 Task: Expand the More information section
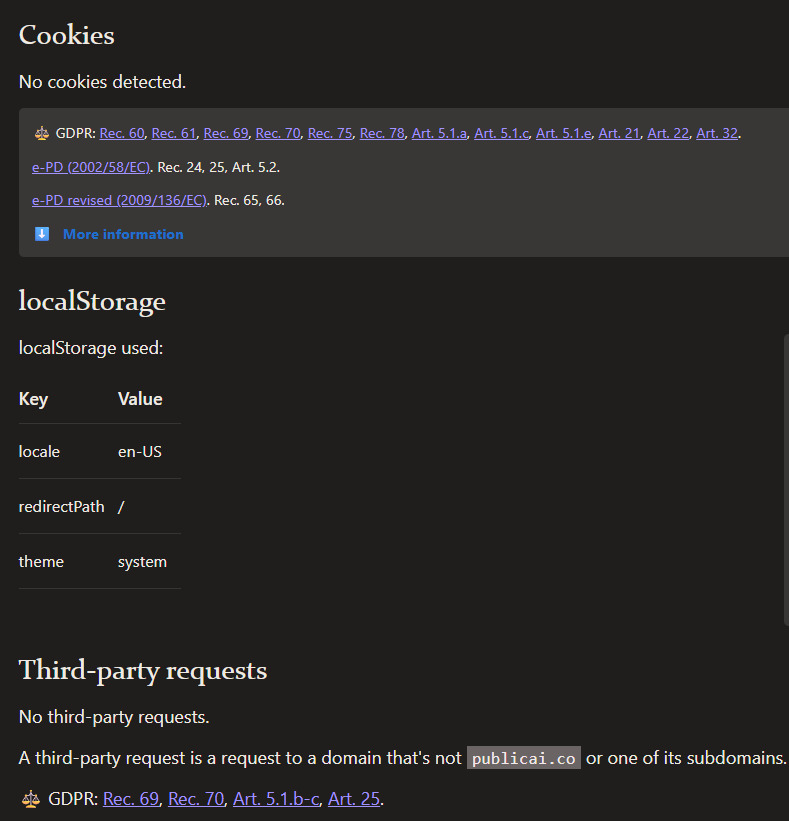click(x=123, y=234)
